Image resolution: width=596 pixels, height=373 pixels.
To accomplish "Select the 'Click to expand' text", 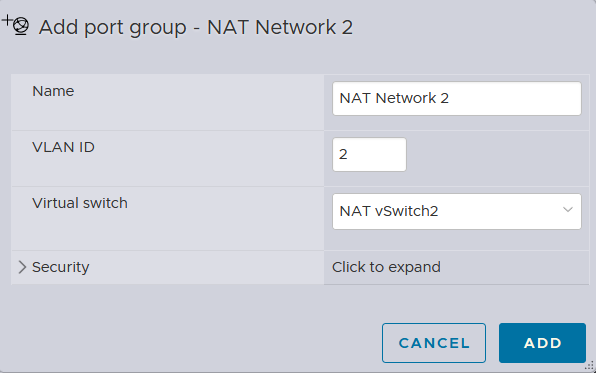I will tap(386, 267).
